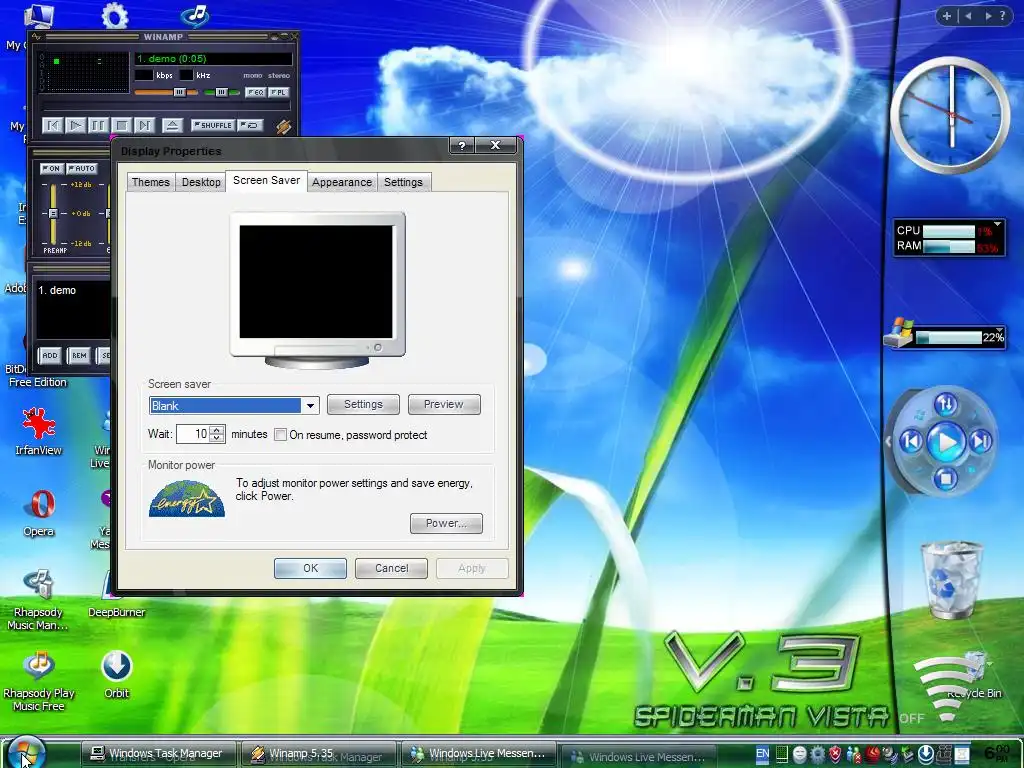Select the Screen Saver tab

coord(266,180)
